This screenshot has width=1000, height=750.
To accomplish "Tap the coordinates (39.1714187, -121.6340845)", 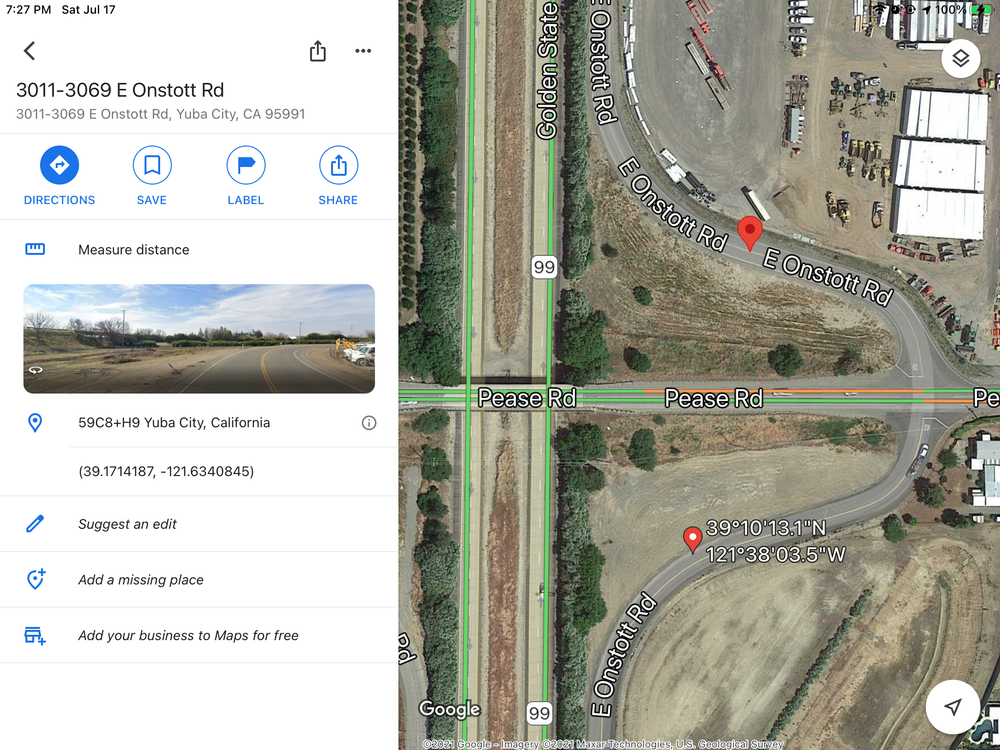I will pyautogui.click(x=166, y=471).
